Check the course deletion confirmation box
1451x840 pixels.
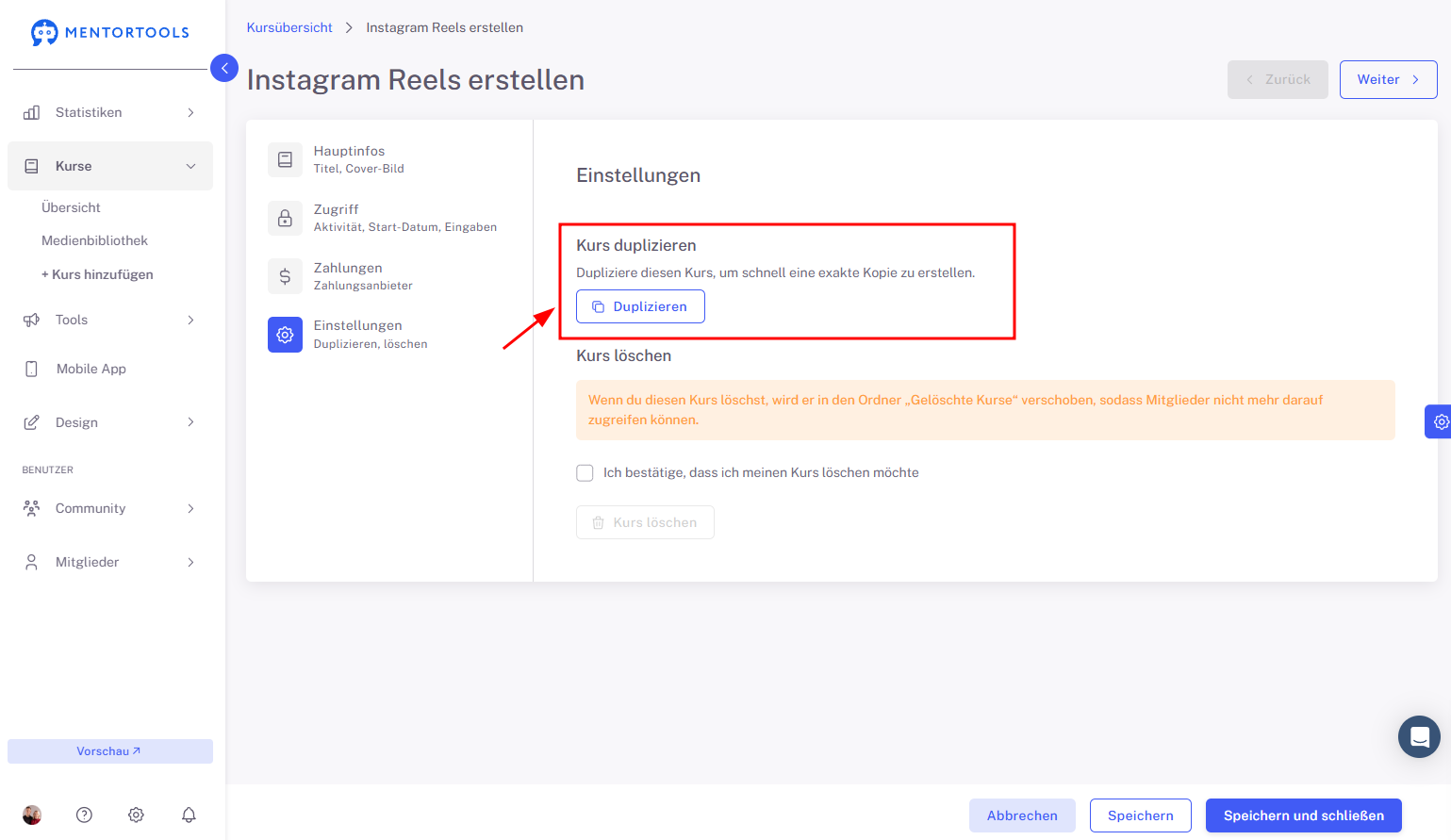pyautogui.click(x=585, y=472)
